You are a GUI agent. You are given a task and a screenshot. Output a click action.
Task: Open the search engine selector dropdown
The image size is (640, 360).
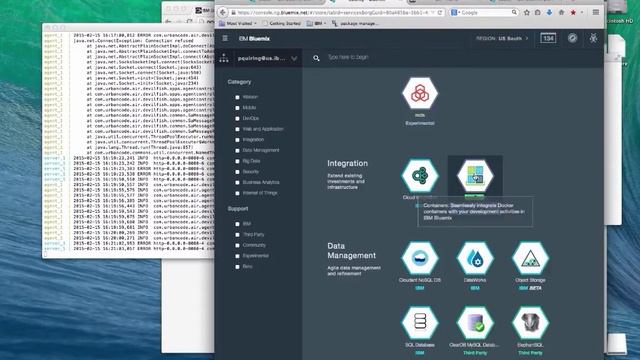click(454, 13)
